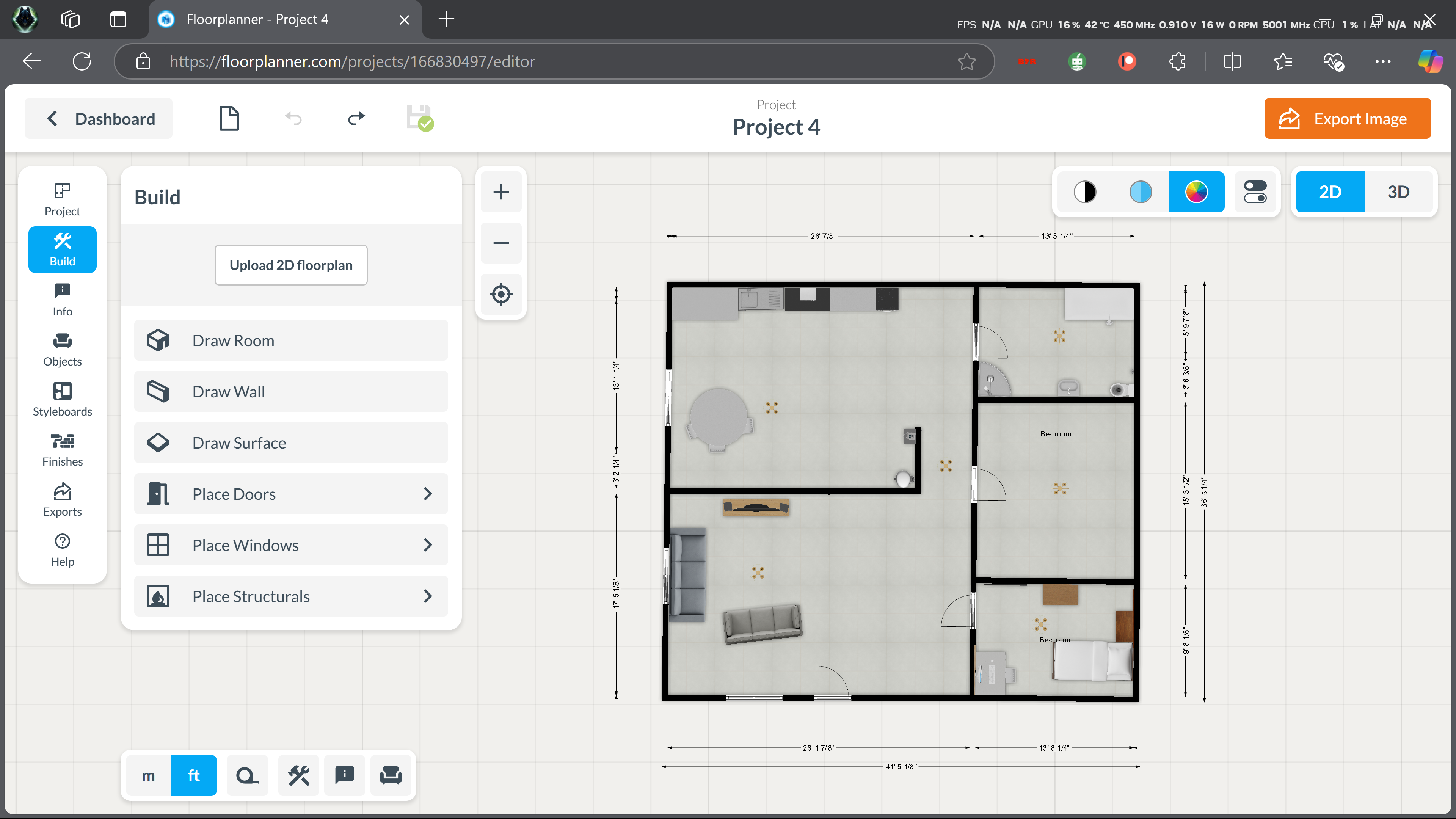The width and height of the screenshot is (1456, 819).
Task: Click the redo arrow icon
Action: (x=356, y=119)
